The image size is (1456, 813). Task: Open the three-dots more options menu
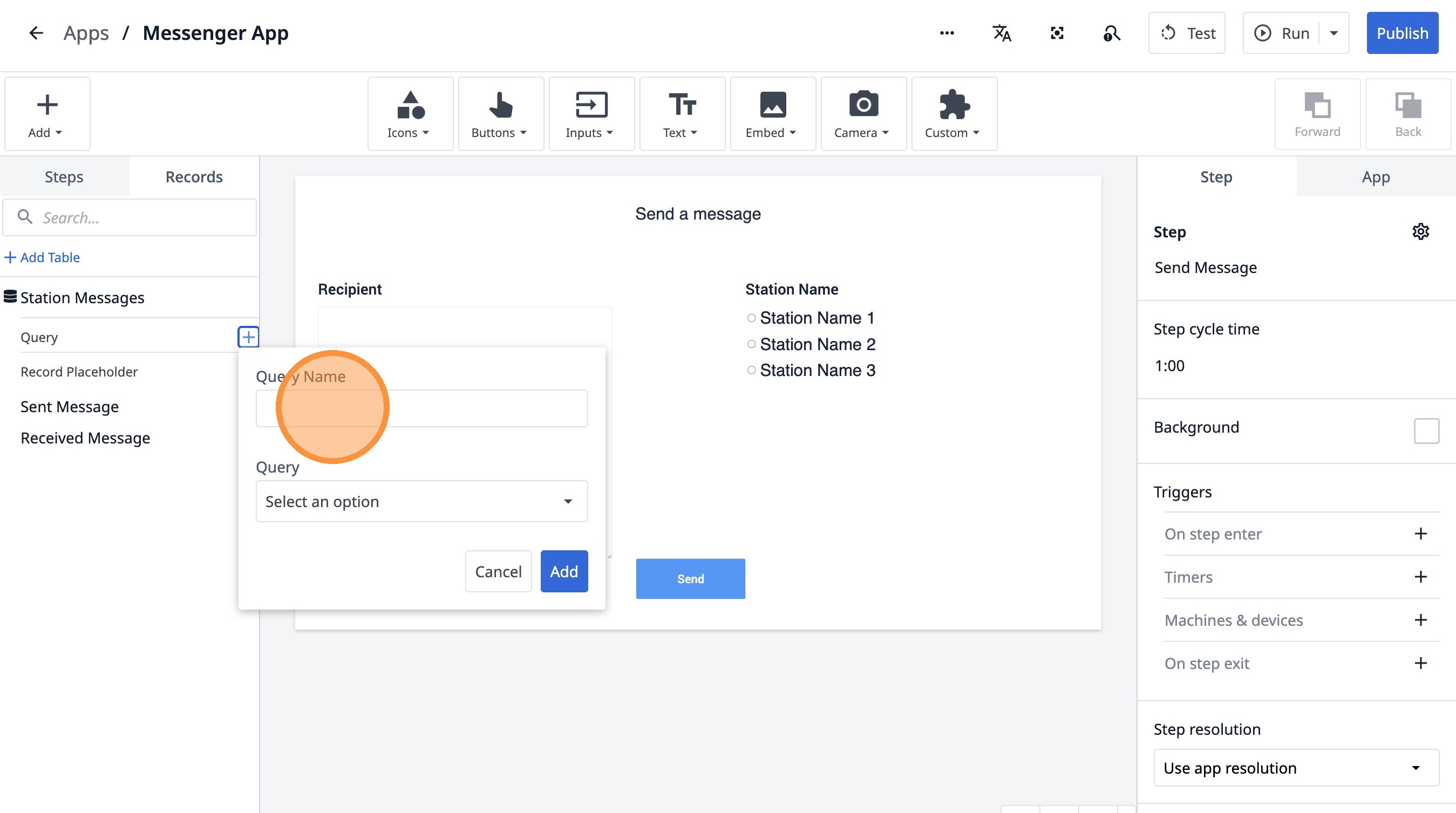coord(947,33)
